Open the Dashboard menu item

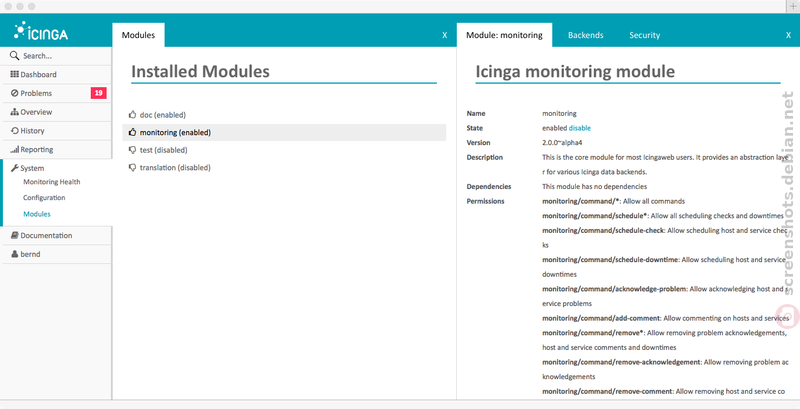[56, 74]
